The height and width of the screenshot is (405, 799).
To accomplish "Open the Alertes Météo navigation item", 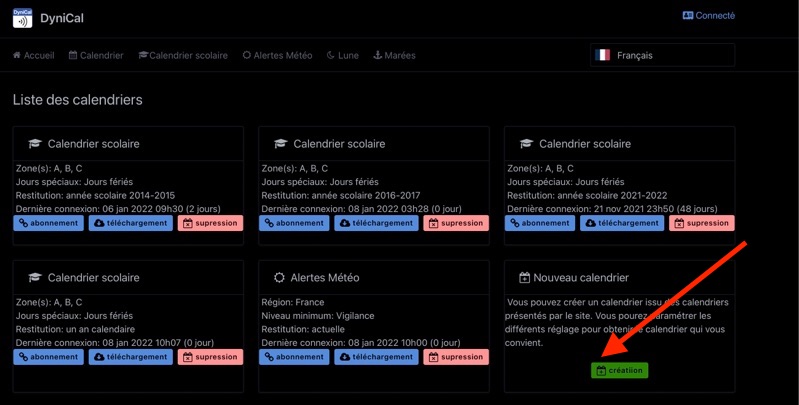I will coord(277,56).
